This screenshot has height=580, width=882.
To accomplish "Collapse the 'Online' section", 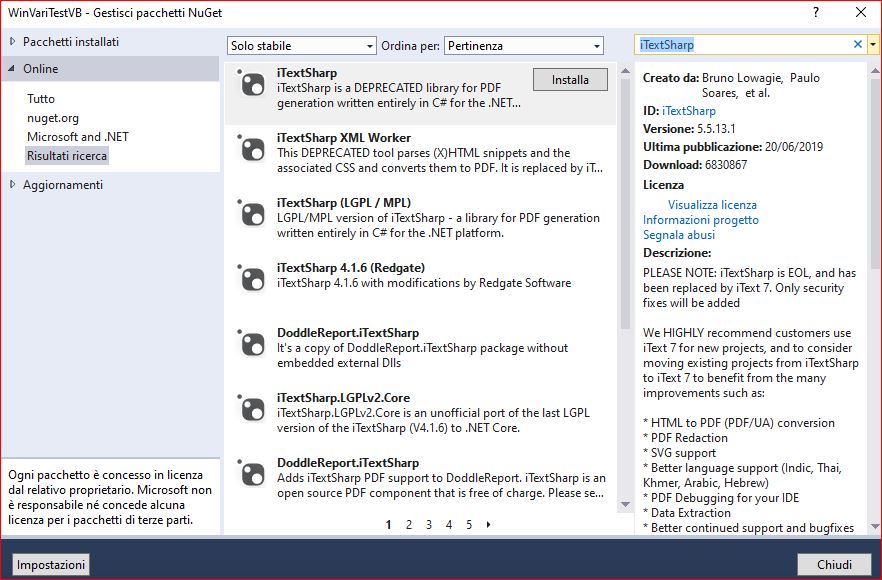I will pyautogui.click(x=12, y=69).
